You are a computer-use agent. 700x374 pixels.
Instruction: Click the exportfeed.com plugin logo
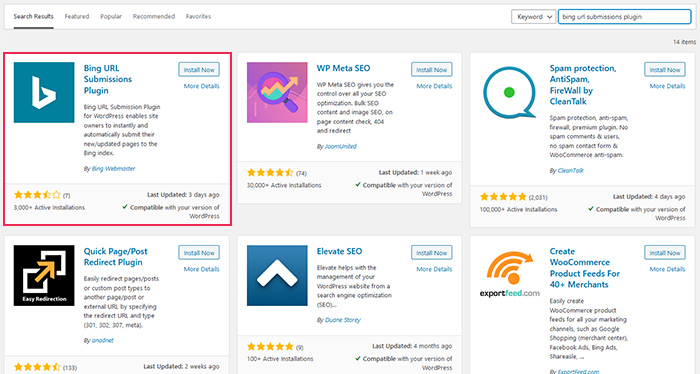coord(509,275)
